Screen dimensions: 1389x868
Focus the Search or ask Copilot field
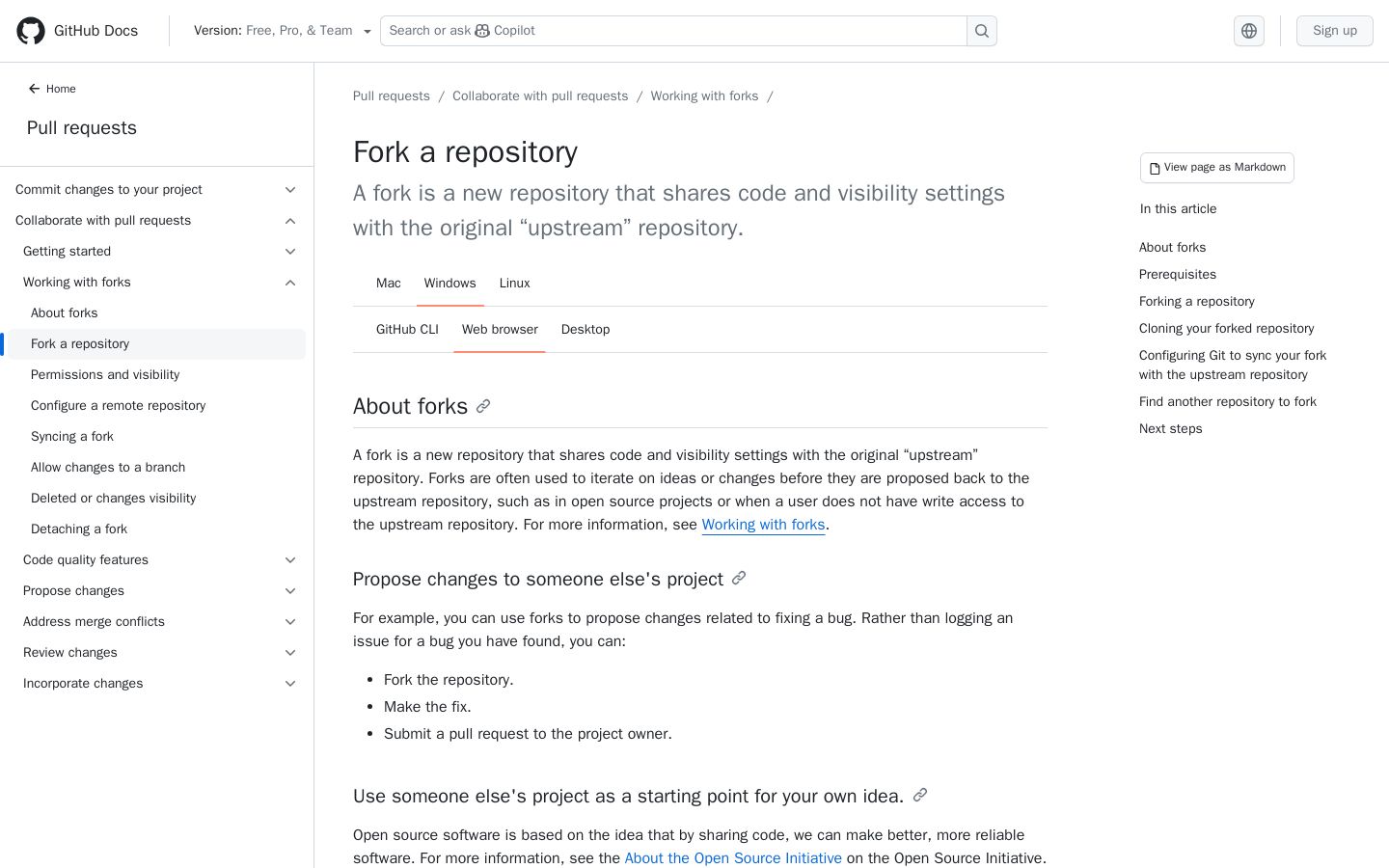pyautogui.click(x=673, y=31)
